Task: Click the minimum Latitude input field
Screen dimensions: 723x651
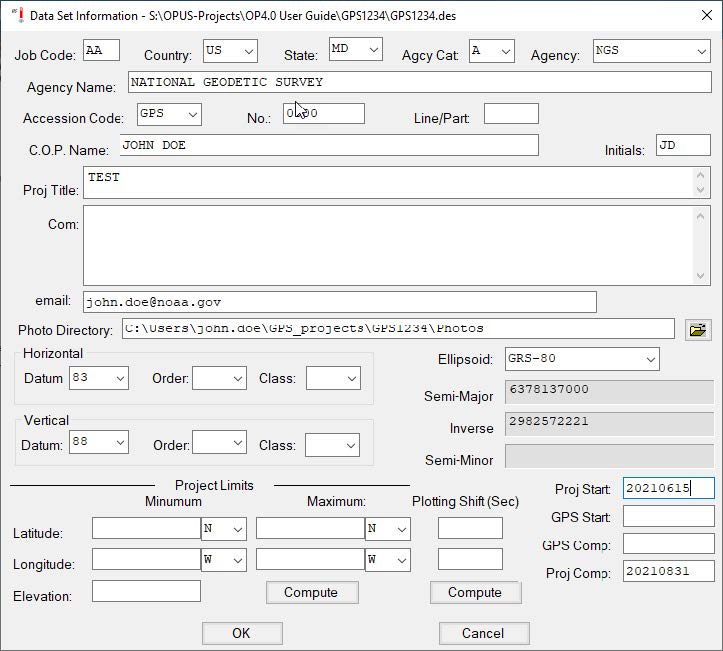Action: coord(146,528)
